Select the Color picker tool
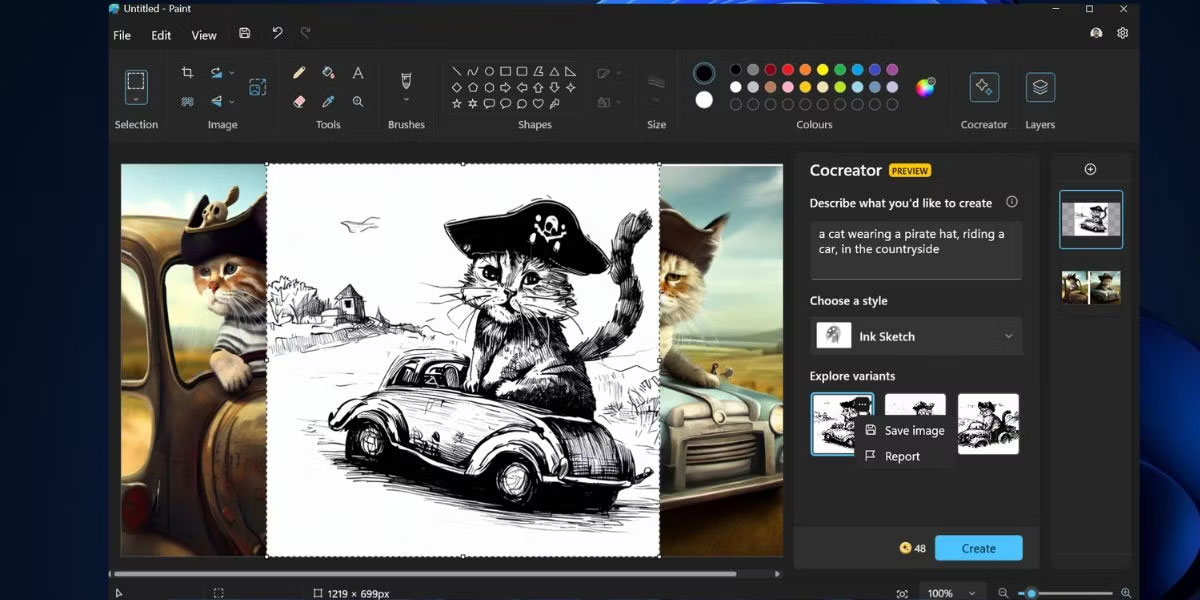 tap(328, 100)
